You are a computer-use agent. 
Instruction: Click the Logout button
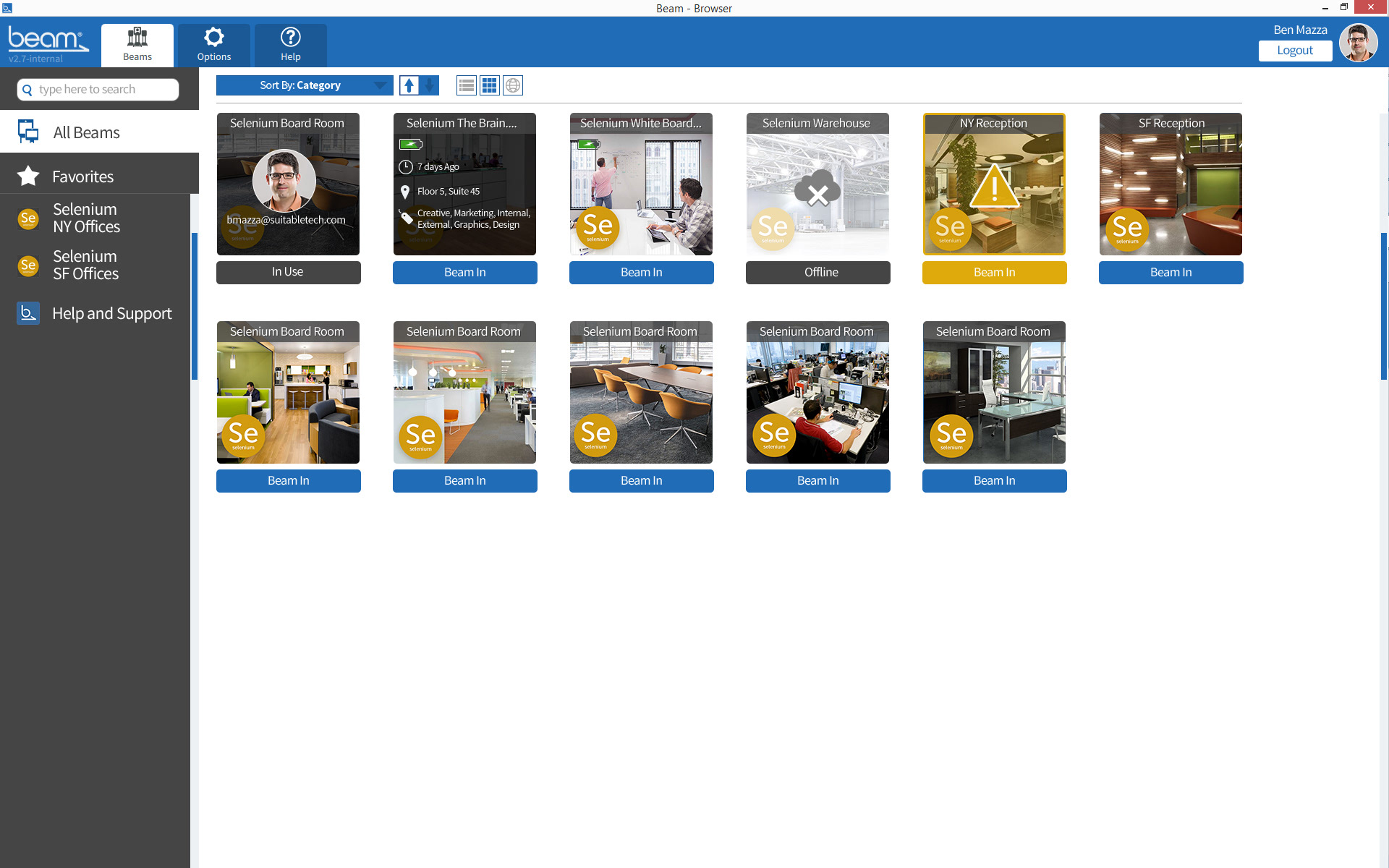[1295, 51]
